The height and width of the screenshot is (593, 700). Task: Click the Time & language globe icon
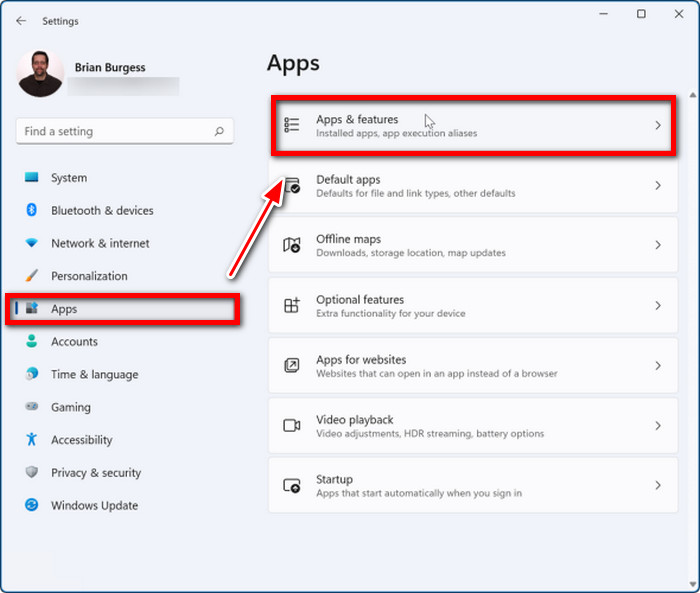pos(32,374)
